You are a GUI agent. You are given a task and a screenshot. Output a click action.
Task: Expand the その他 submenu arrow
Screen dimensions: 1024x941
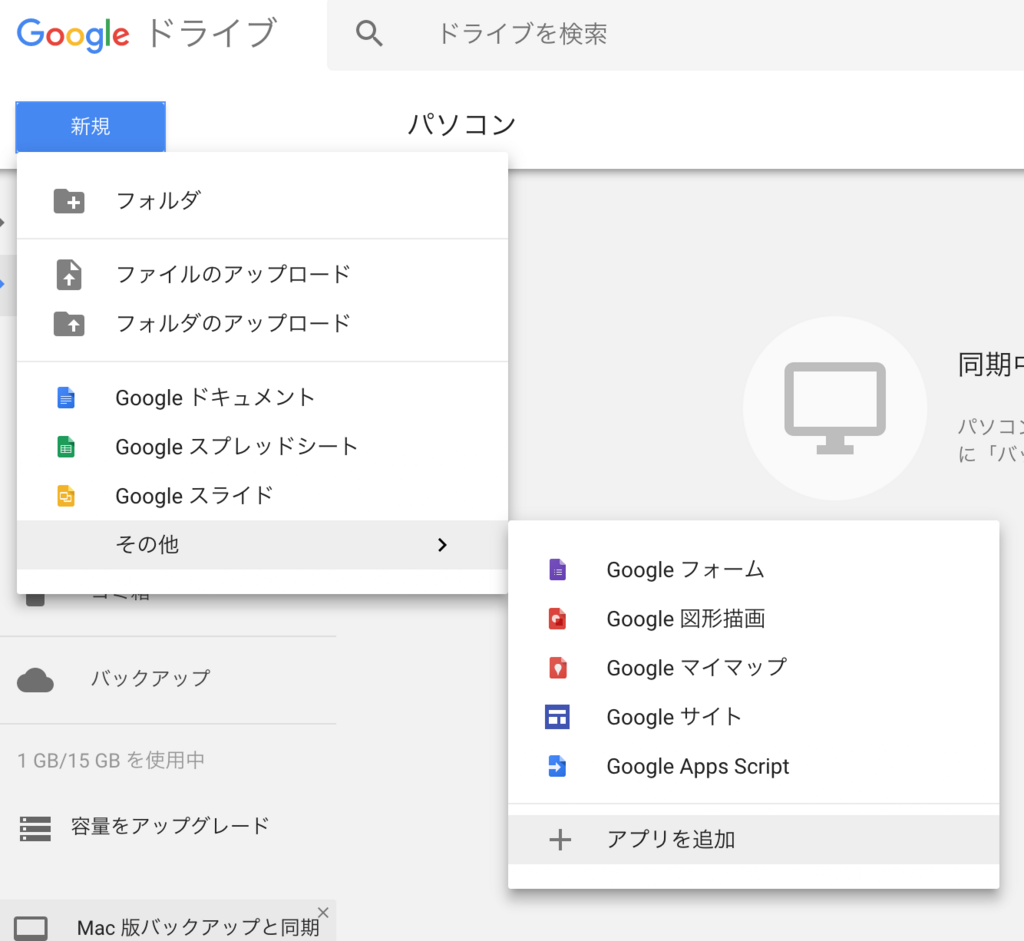click(x=442, y=545)
